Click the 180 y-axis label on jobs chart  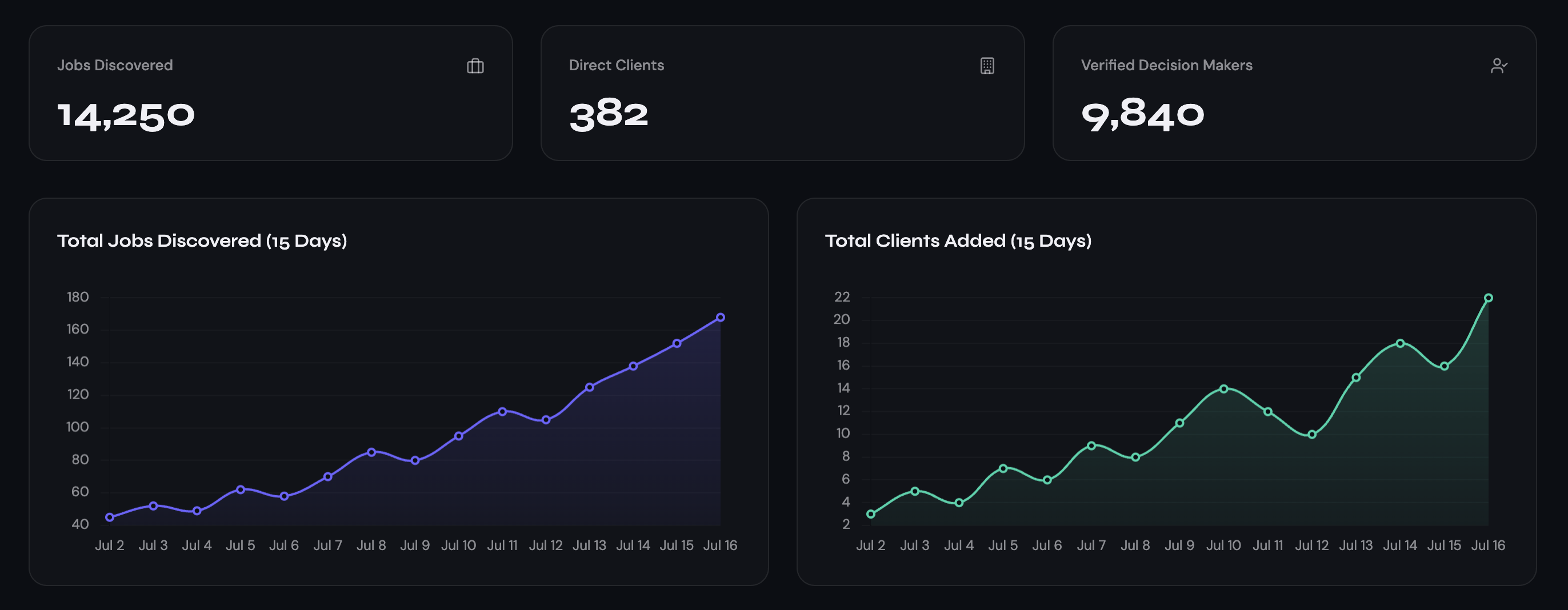pyautogui.click(x=78, y=298)
